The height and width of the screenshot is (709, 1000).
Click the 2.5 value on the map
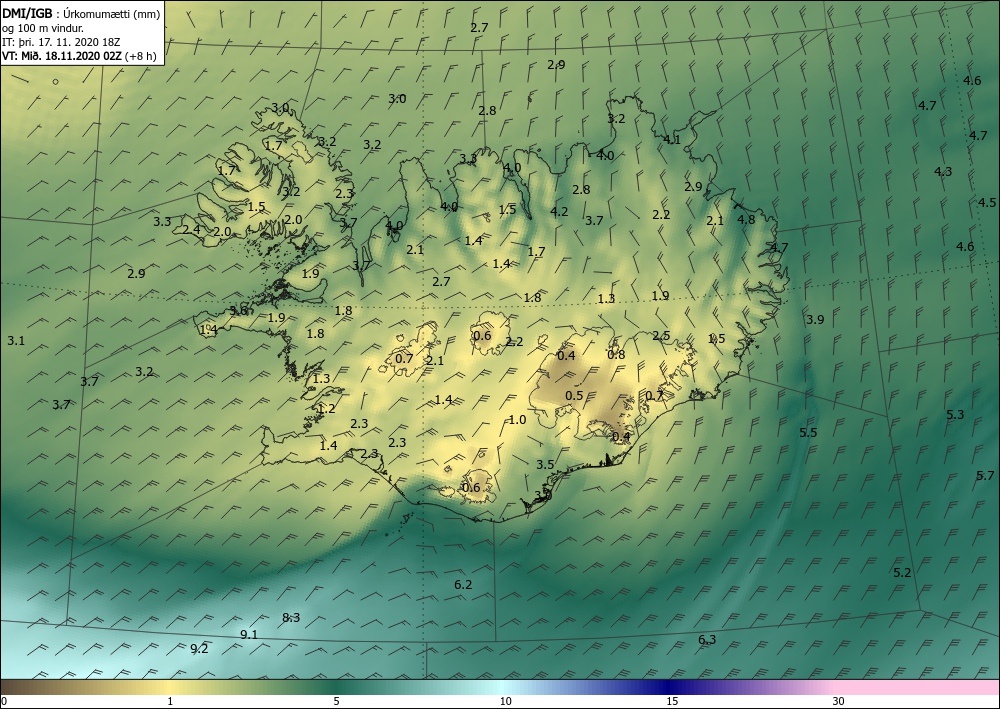click(661, 336)
